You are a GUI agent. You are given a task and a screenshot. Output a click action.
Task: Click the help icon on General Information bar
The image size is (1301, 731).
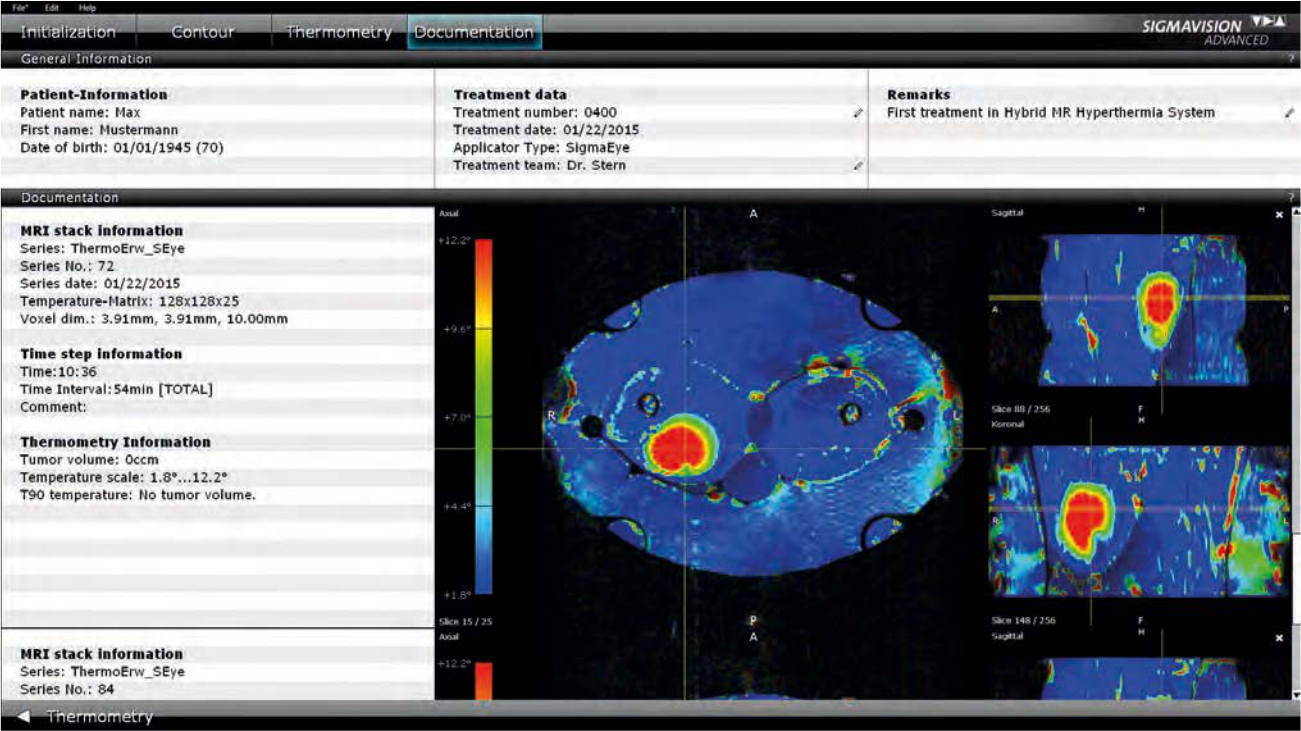(1292, 59)
